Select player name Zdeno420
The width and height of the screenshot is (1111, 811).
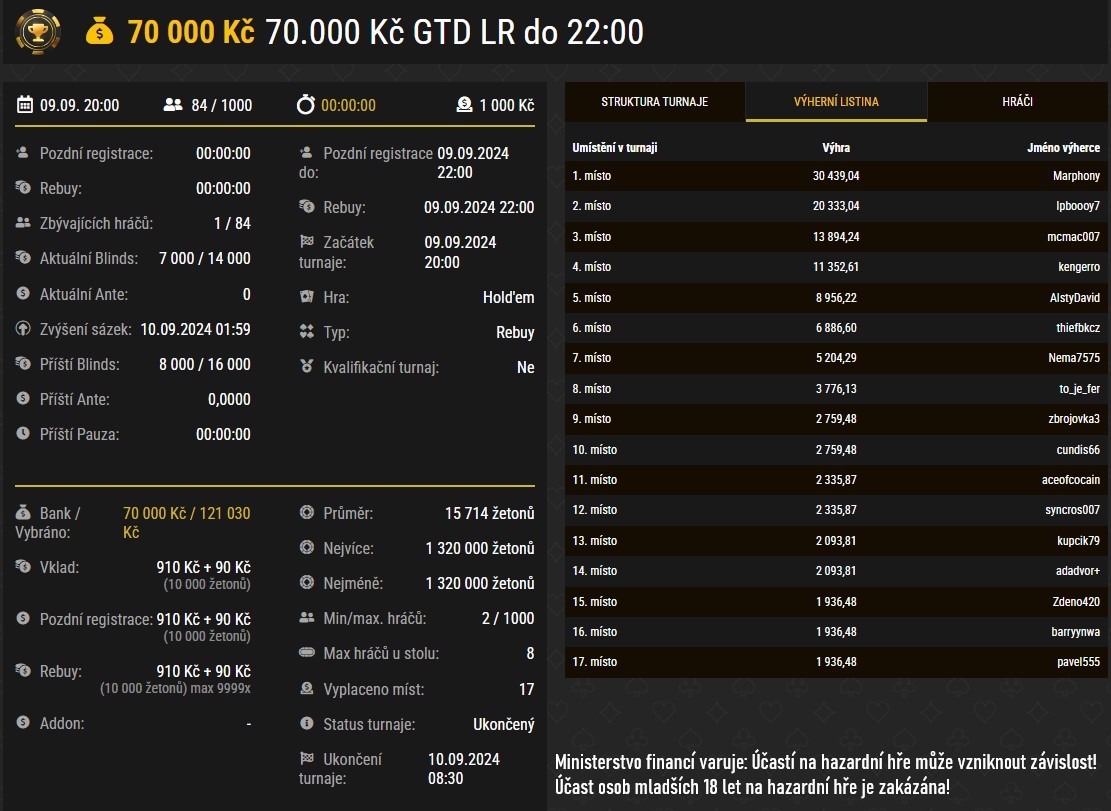(1076, 601)
